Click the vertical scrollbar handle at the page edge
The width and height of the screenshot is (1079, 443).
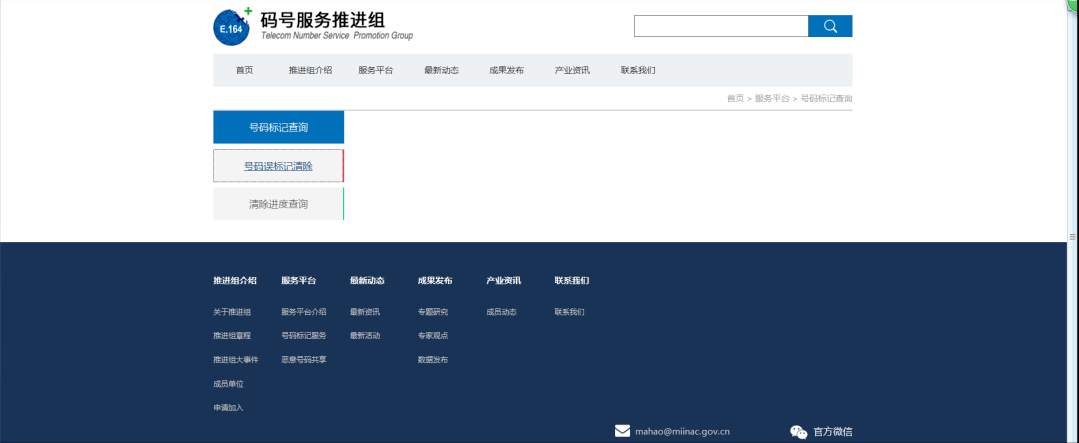click(1073, 236)
